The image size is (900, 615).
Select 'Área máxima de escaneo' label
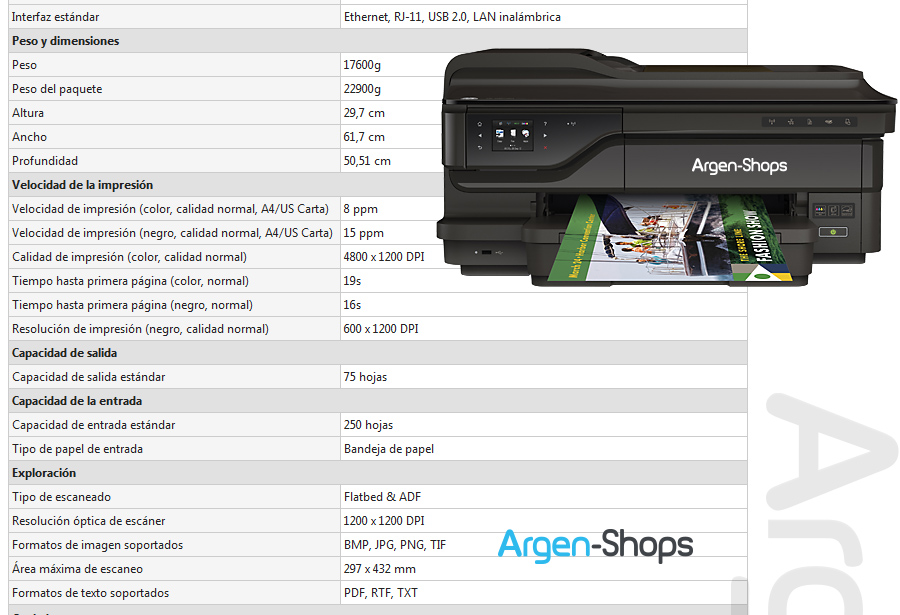(x=77, y=569)
